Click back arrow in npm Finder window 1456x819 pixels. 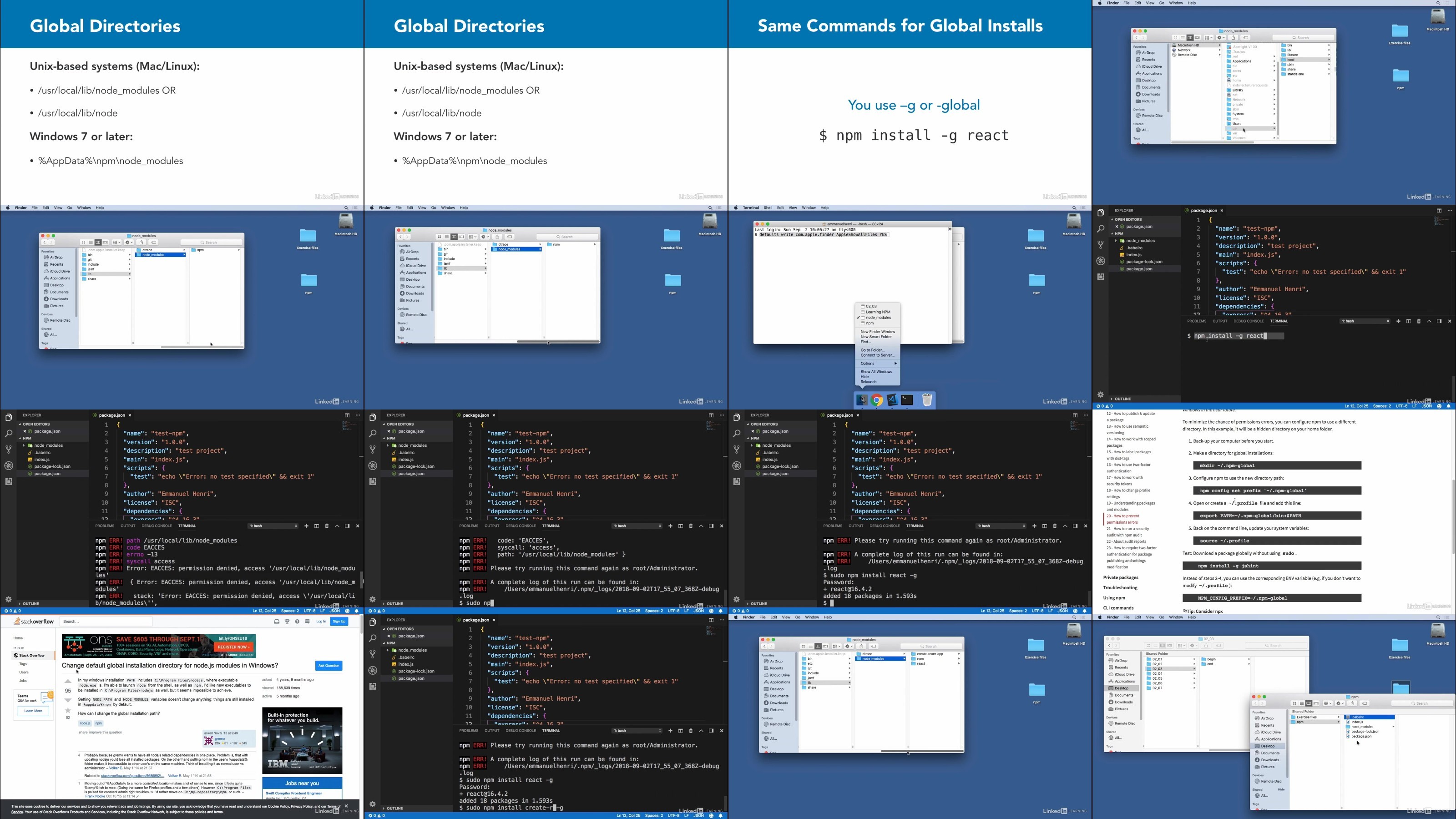point(1255,703)
